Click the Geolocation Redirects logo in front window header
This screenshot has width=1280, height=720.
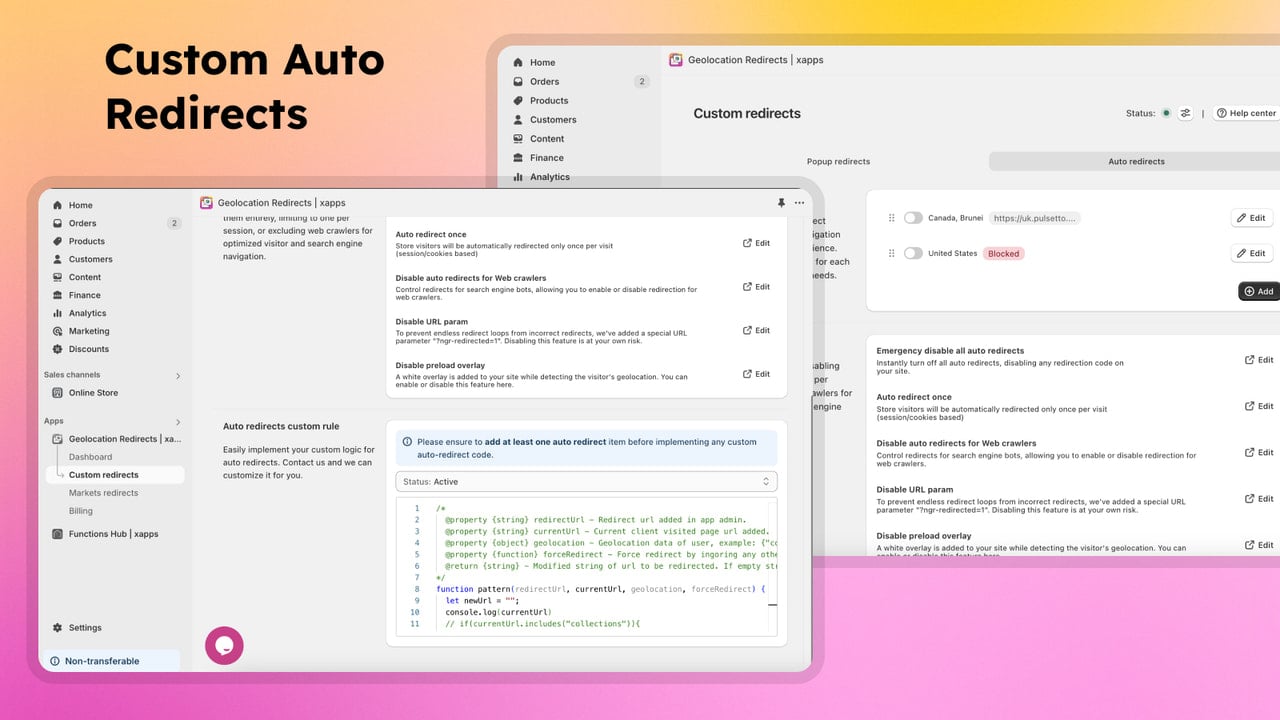coord(206,202)
